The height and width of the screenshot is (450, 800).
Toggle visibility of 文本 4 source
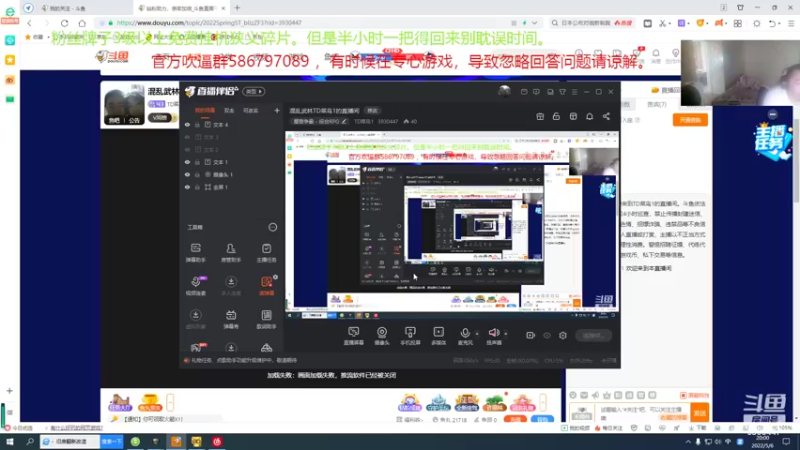187,124
